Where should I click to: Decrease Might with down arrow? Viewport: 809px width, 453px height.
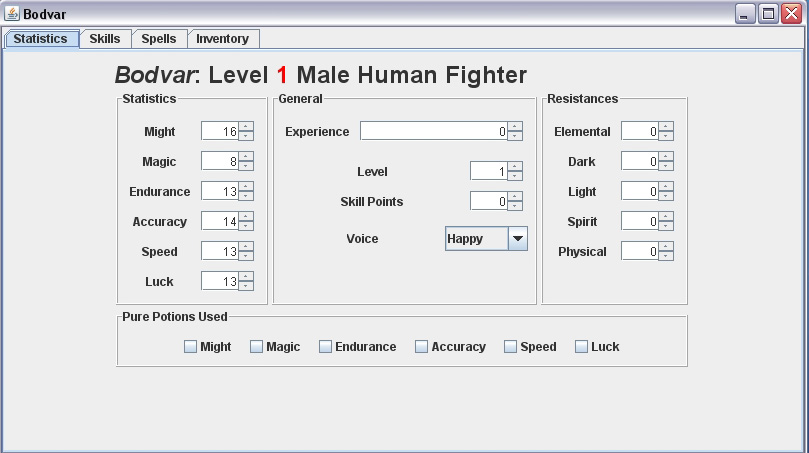click(x=246, y=136)
